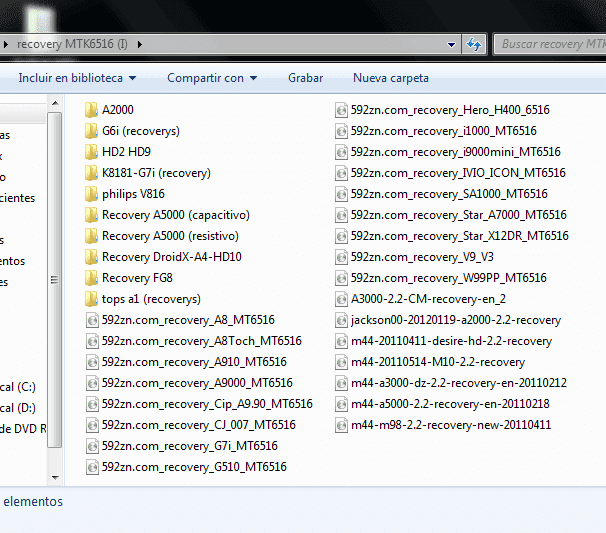Click the HD2 HD9 folder icon
Screen dimensions: 606x533
[x=91, y=152]
